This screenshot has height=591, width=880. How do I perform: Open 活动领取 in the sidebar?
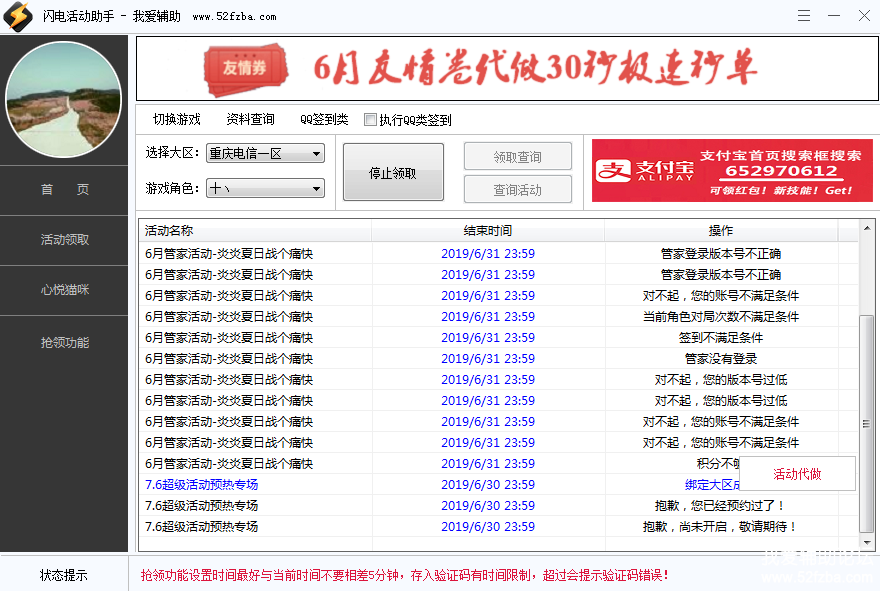[x=64, y=240]
